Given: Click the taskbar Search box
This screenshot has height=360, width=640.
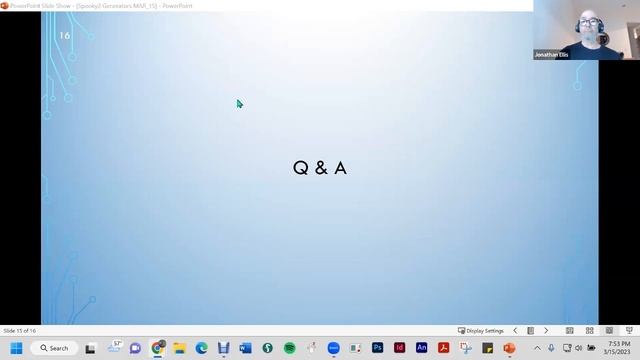Looking at the screenshot, I should point(54,348).
